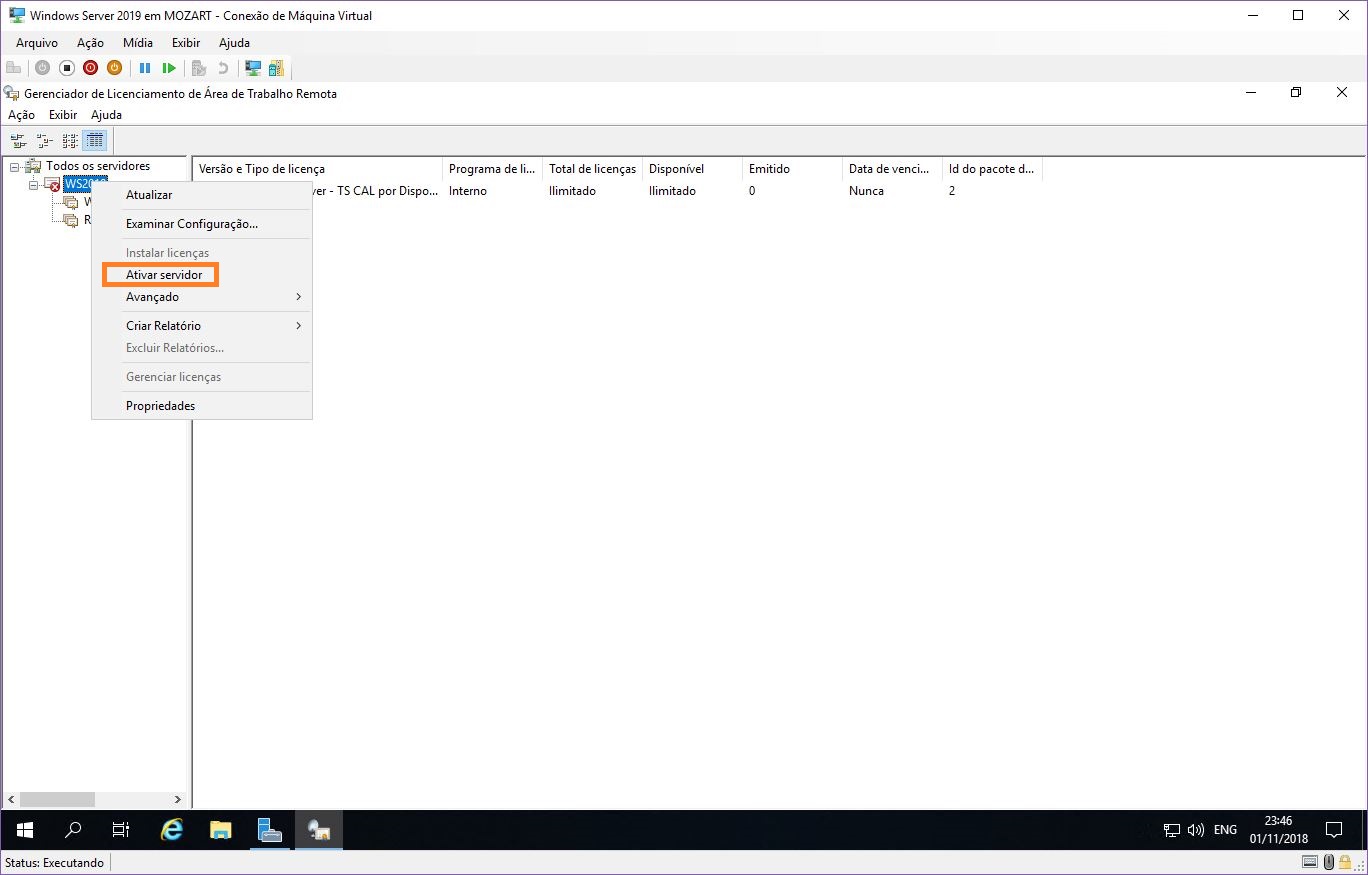Open the Windows Start menu
Image resolution: width=1368 pixels, height=875 pixels.
[x=25, y=829]
